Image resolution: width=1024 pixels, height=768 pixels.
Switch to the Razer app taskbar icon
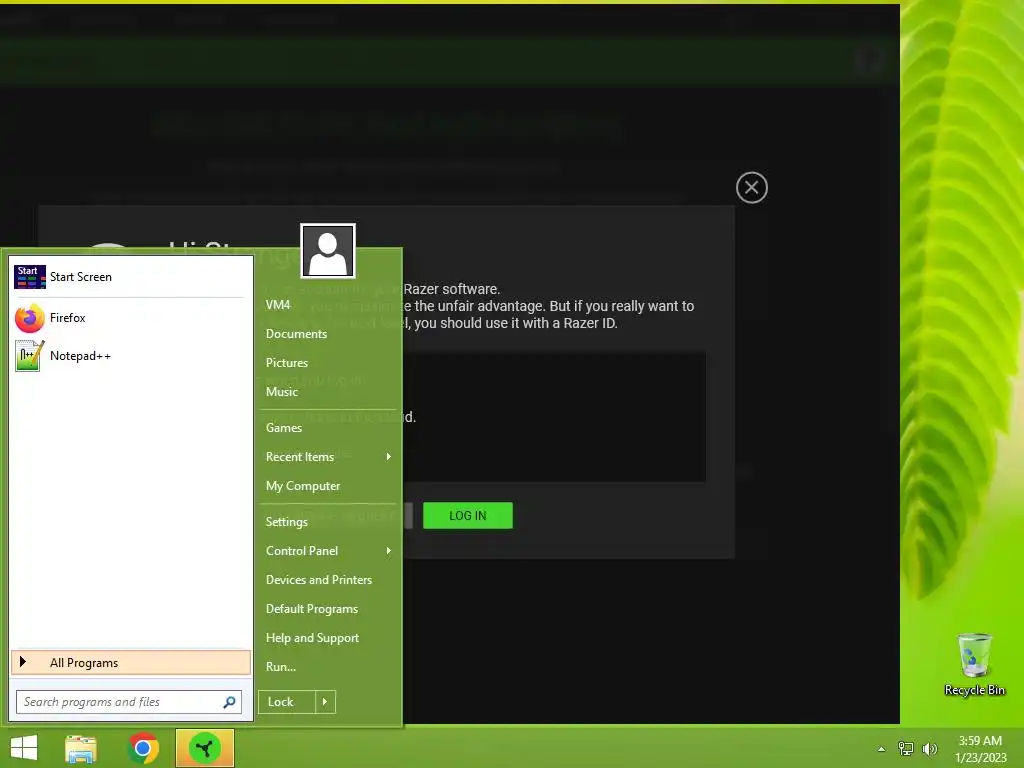(x=205, y=748)
